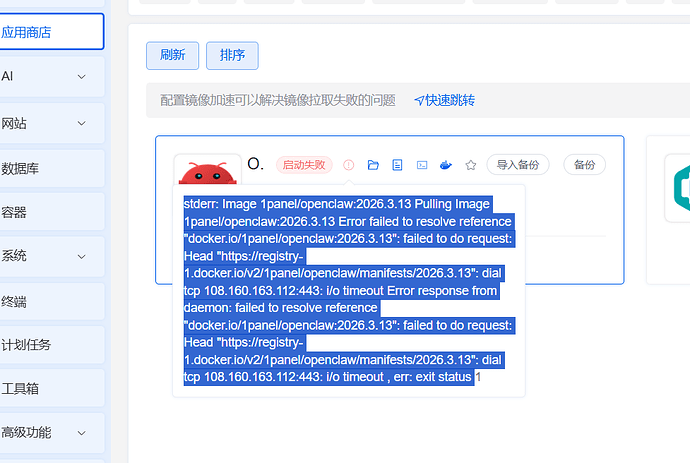Viewport: 690px width, 463px height.
Task: Click the 导入备份 button
Action: tap(518, 165)
